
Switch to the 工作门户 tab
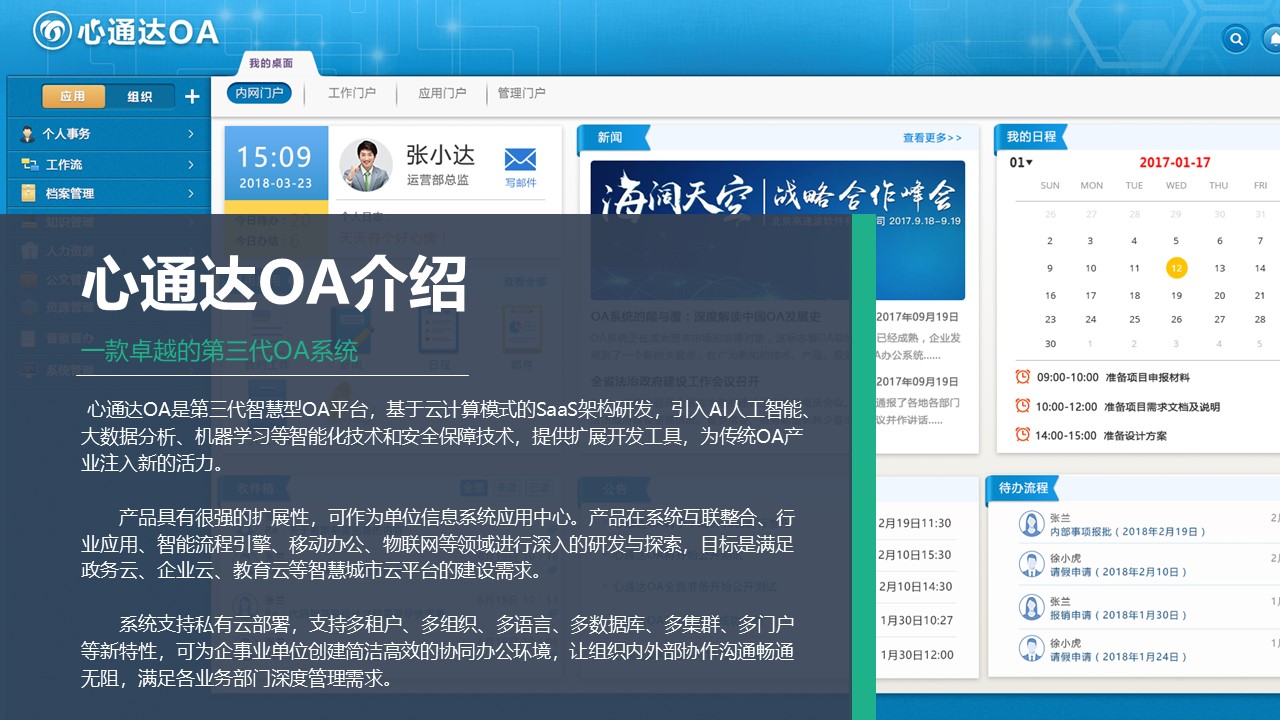[352, 93]
